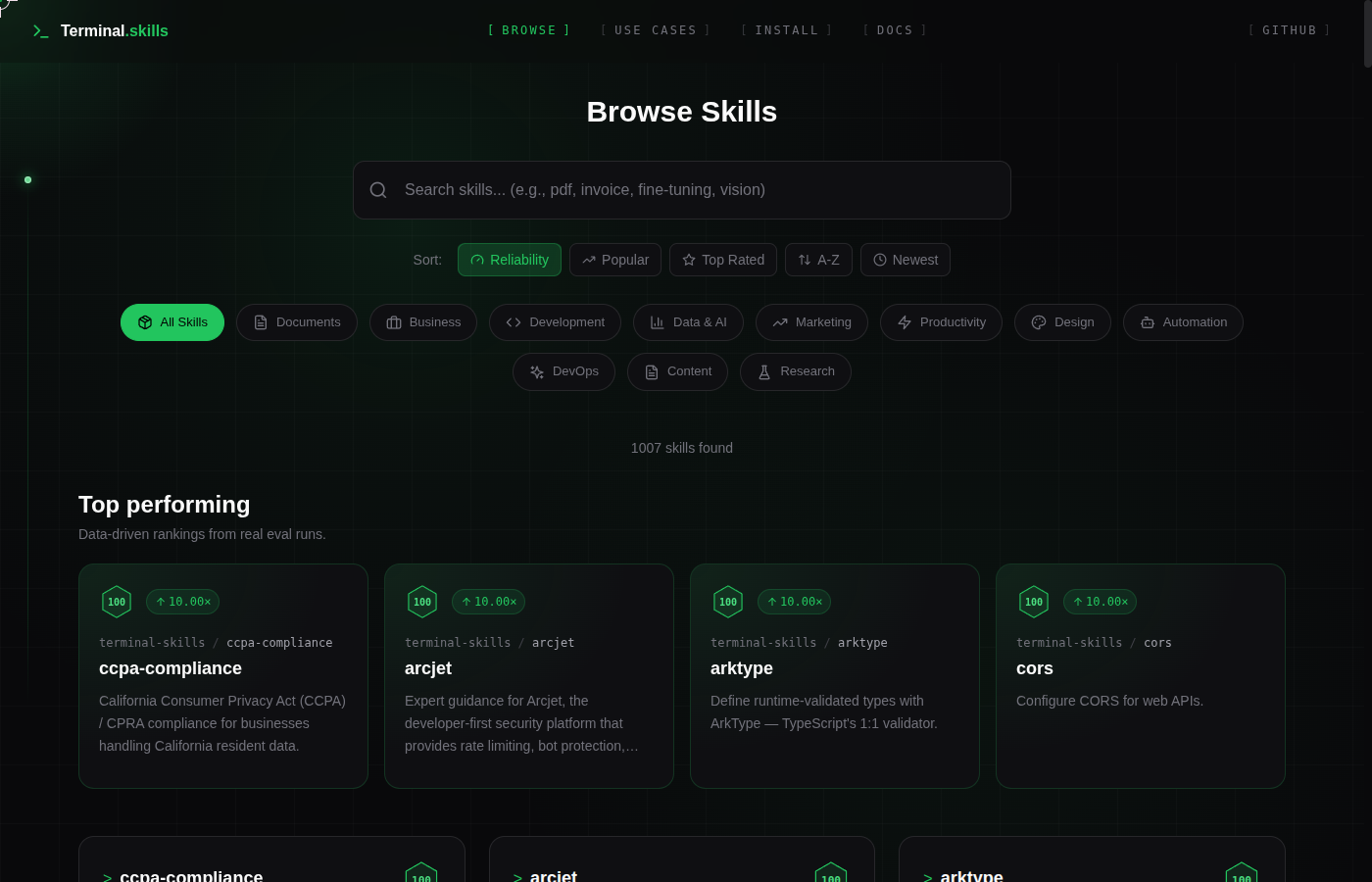Screen dimensions: 1372x882
Task: Select the All Skills category filter
Action: [x=172, y=322]
